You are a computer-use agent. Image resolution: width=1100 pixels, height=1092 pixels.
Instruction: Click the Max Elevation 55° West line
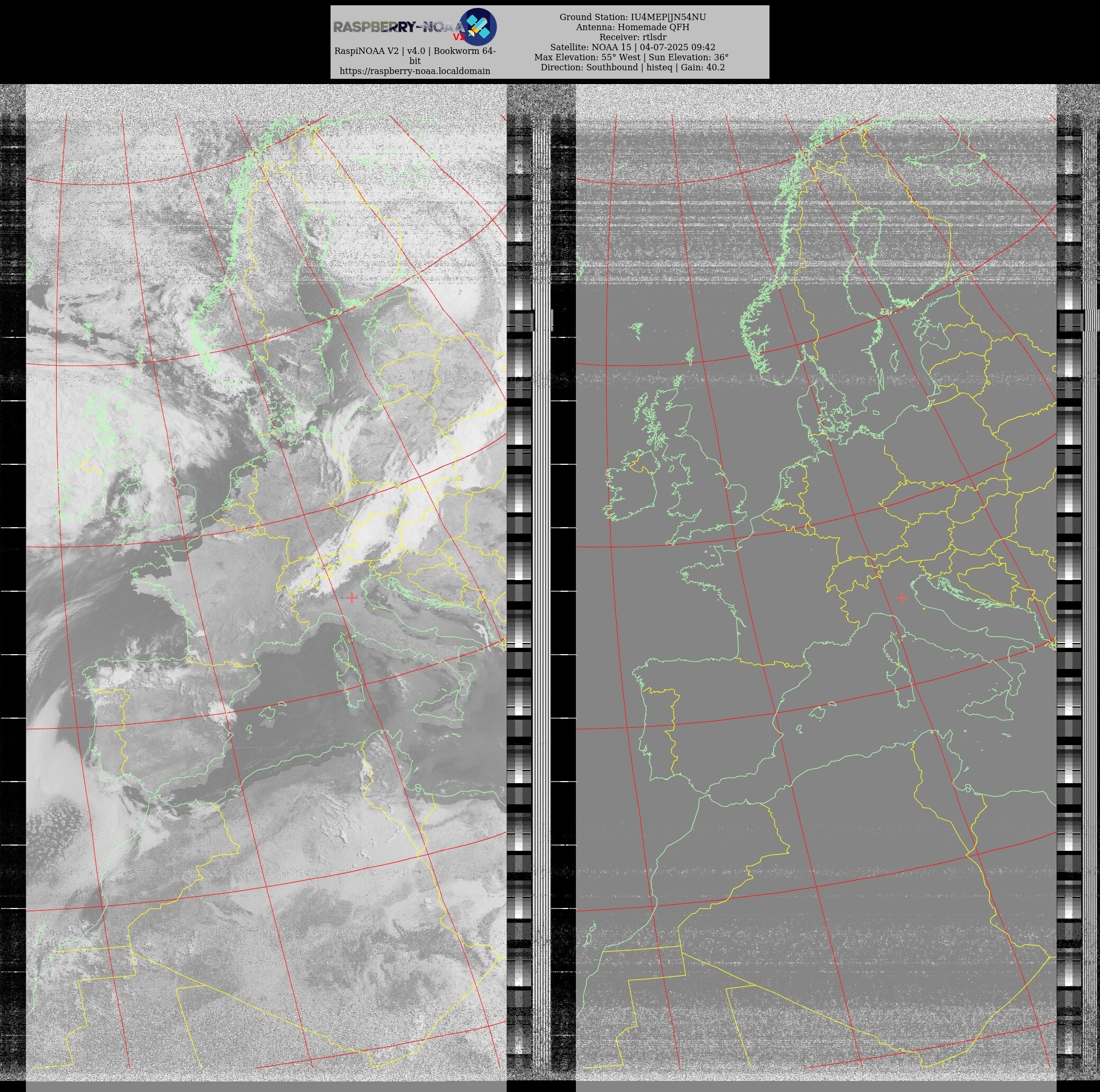pyautogui.click(x=631, y=58)
